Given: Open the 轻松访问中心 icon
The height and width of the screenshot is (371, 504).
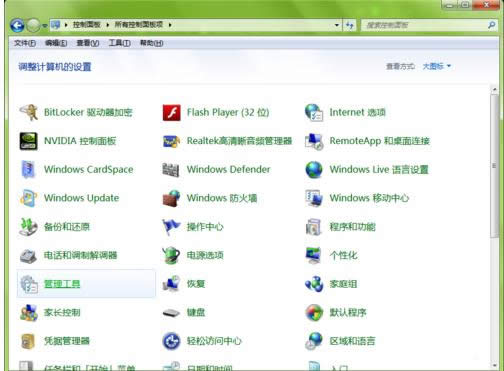Looking at the screenshot, I should point(171,341).
